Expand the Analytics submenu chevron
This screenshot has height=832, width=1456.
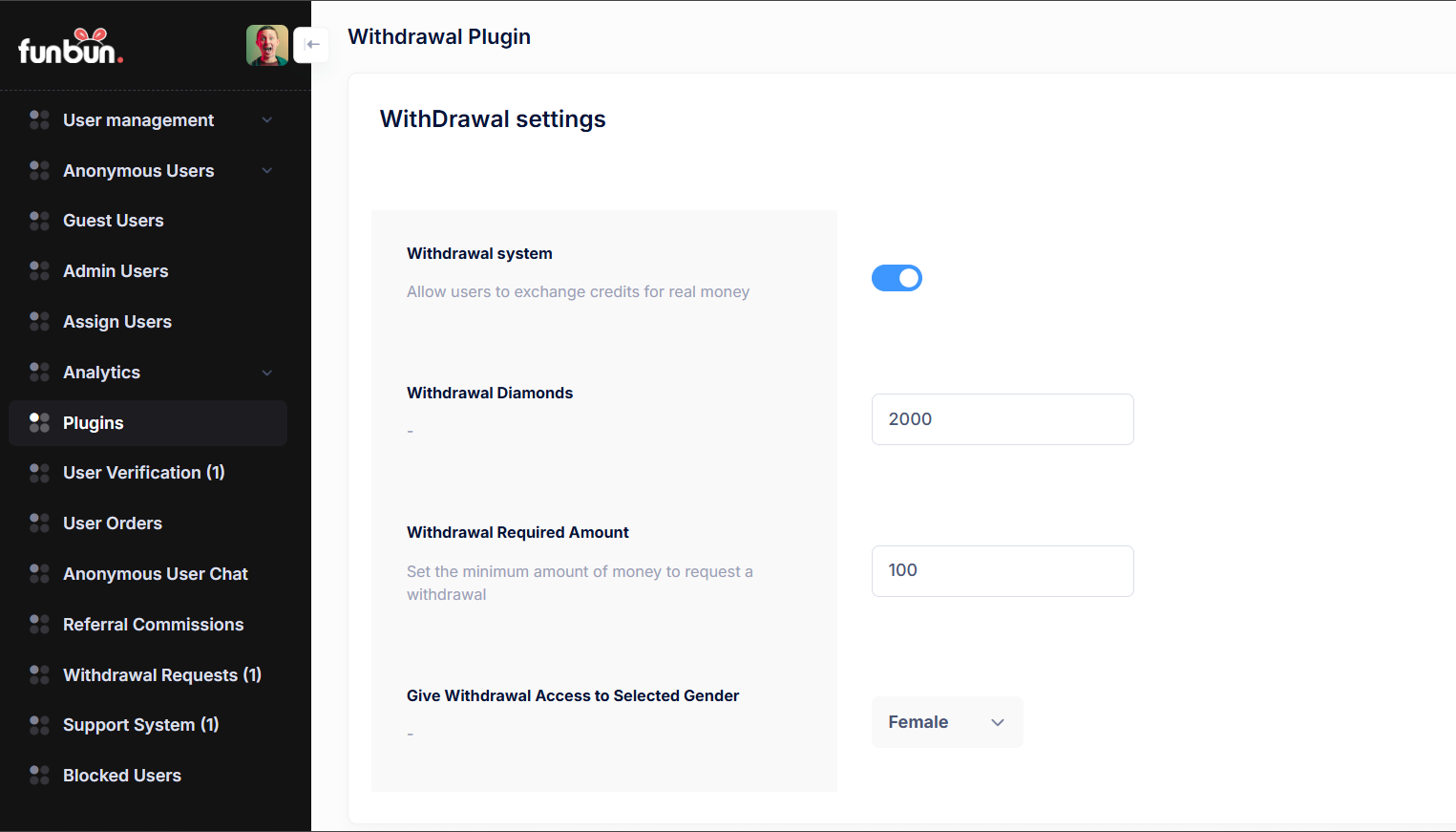tap(267, 373)
